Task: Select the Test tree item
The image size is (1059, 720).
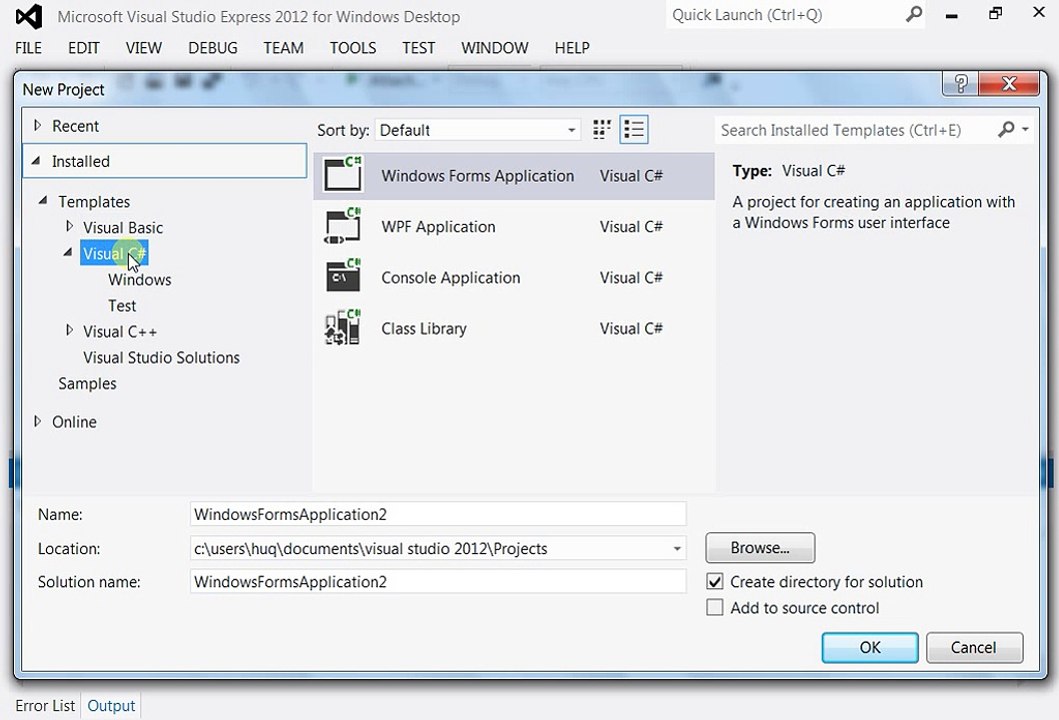Action: pyautogui.click(x=122, y=305)
